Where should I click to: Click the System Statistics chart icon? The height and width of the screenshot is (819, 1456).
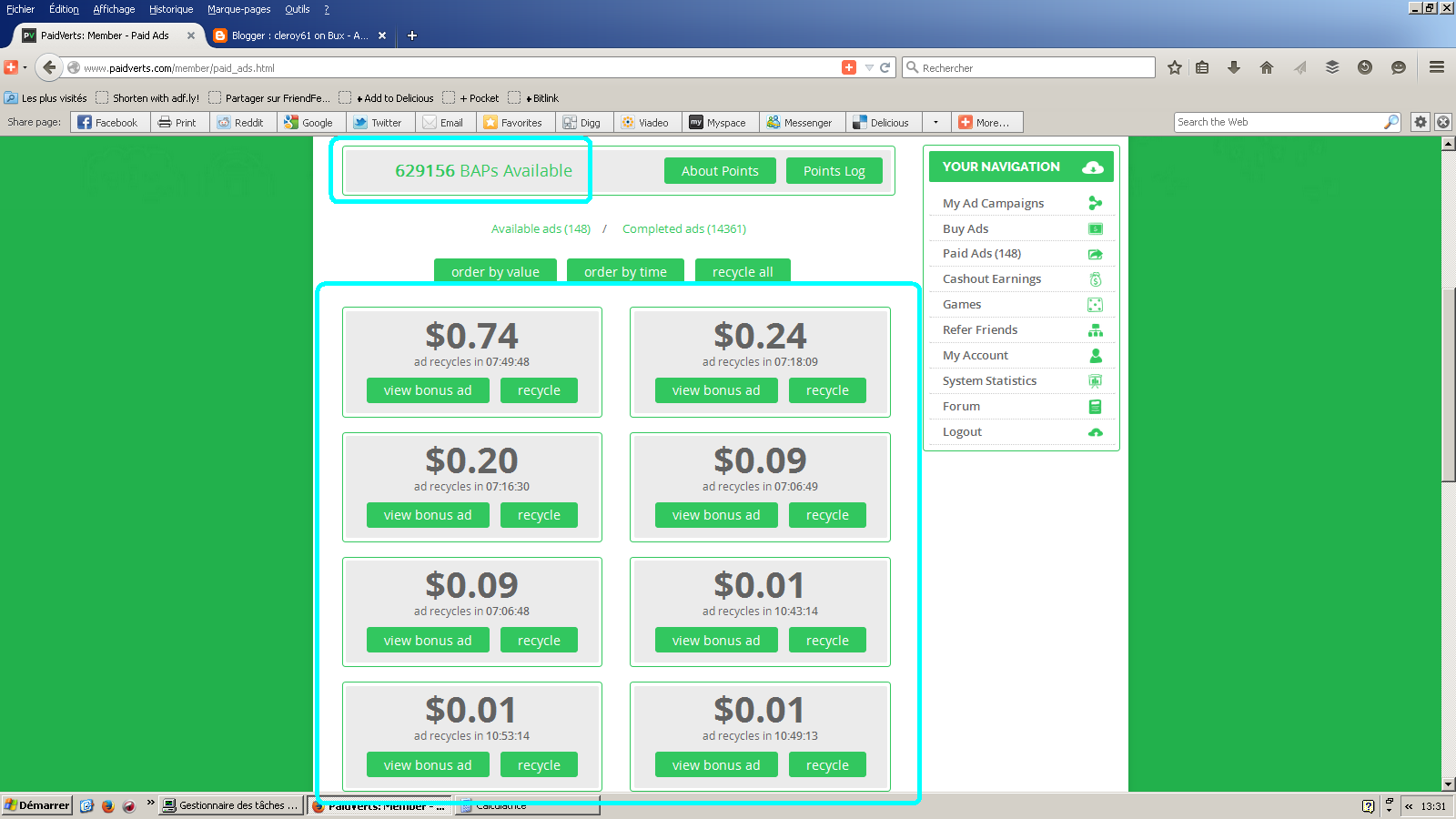pos(1096,381)
